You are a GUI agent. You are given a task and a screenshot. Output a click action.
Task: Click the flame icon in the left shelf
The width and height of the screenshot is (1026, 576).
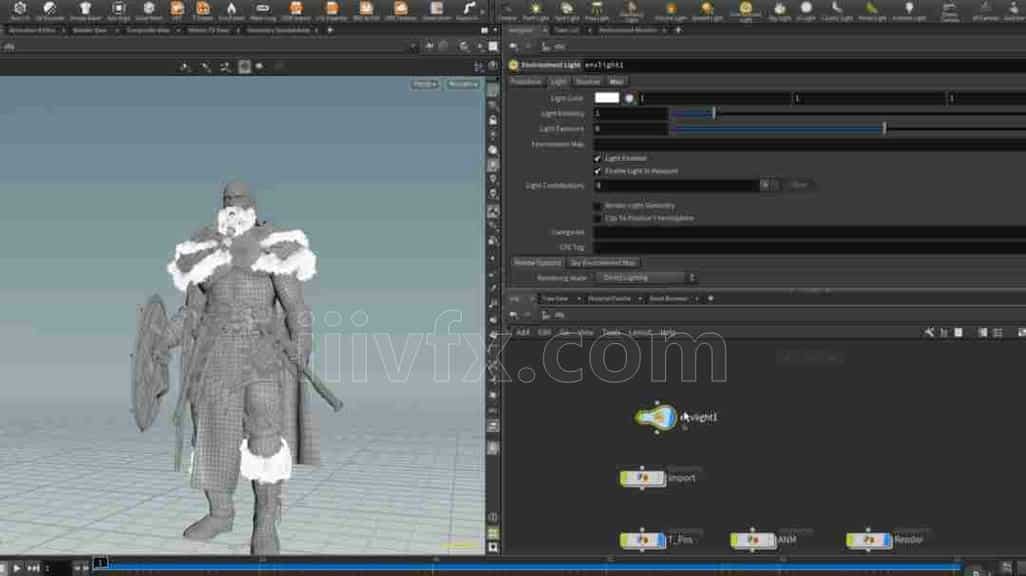231,9
